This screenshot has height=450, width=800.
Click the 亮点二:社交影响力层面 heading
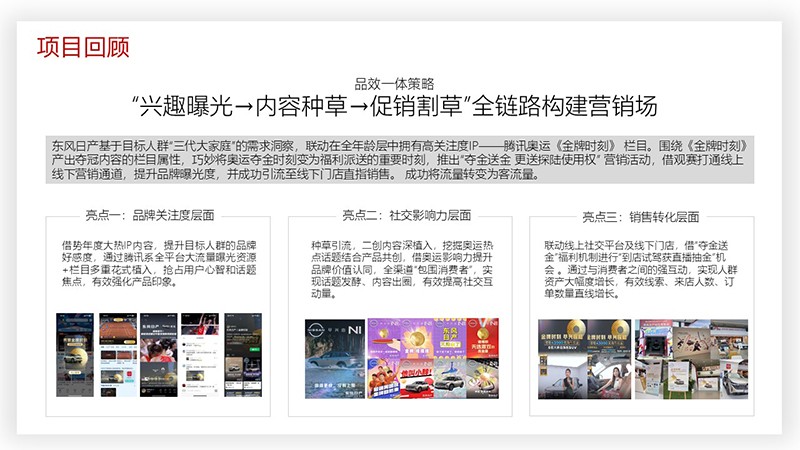coord(400,215)
